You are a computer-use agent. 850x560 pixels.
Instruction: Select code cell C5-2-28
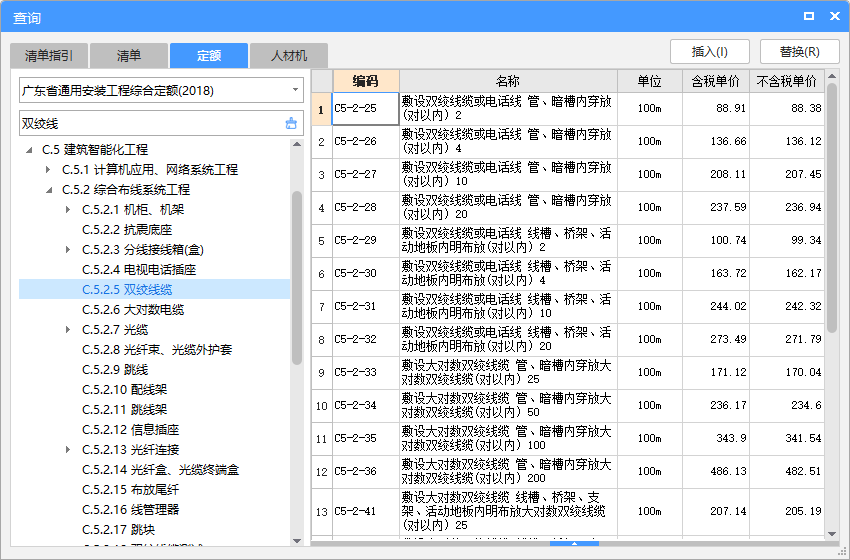pyautogui.click(x=366, y=208)
